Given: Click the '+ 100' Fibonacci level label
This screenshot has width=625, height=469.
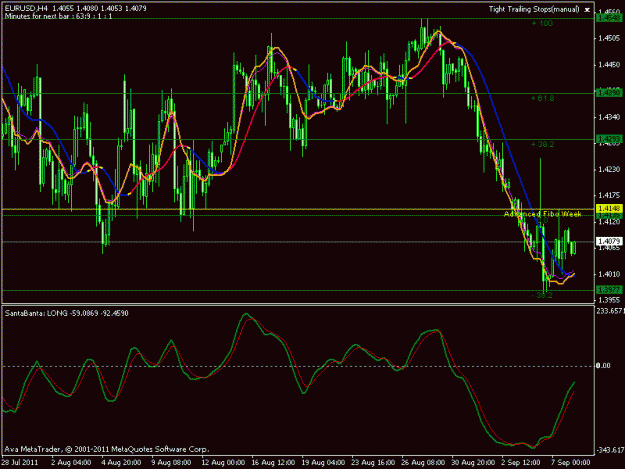Looking at the screenshot, I should click(x=542, y=24).
